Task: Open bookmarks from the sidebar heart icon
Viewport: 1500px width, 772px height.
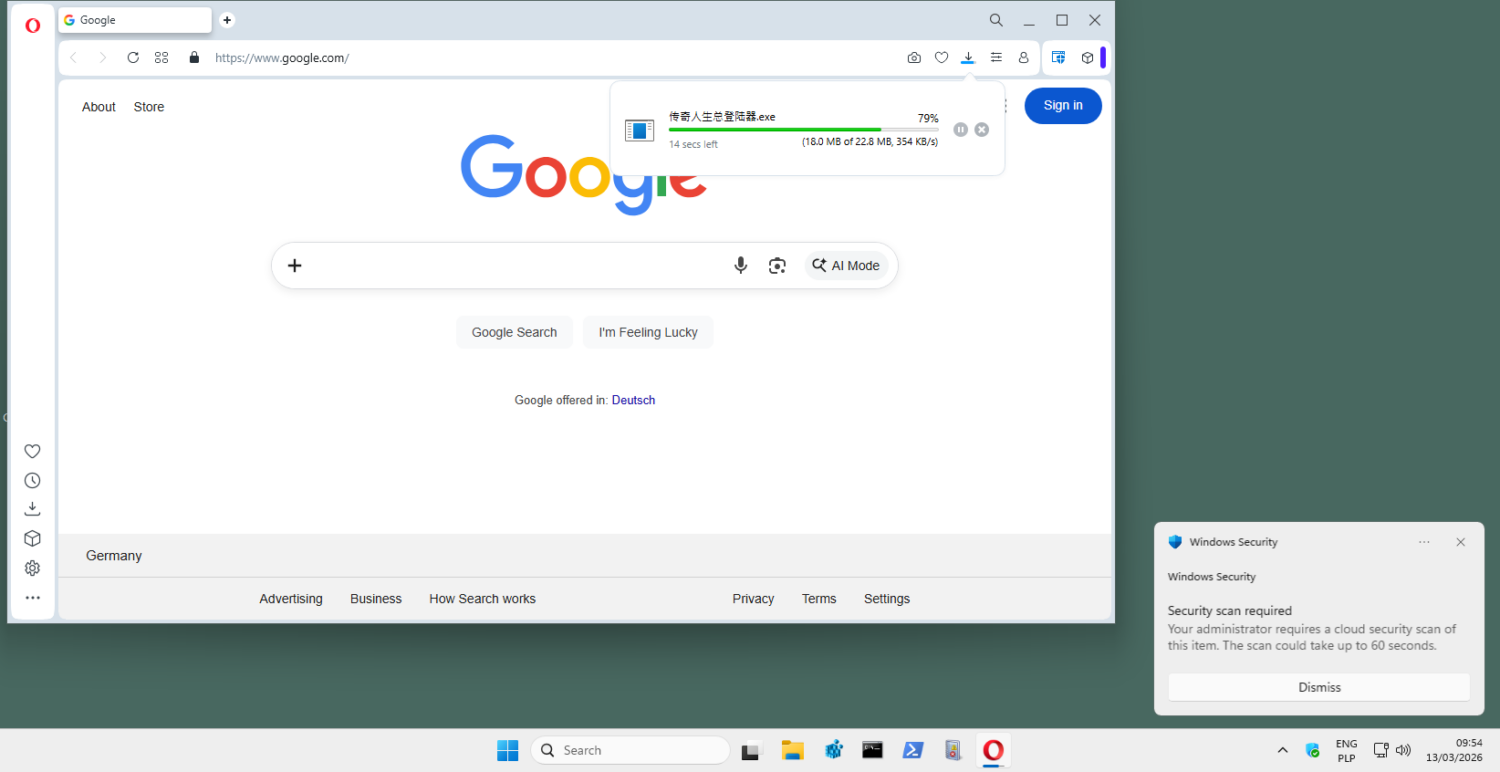Action: [x=32, y=451]
